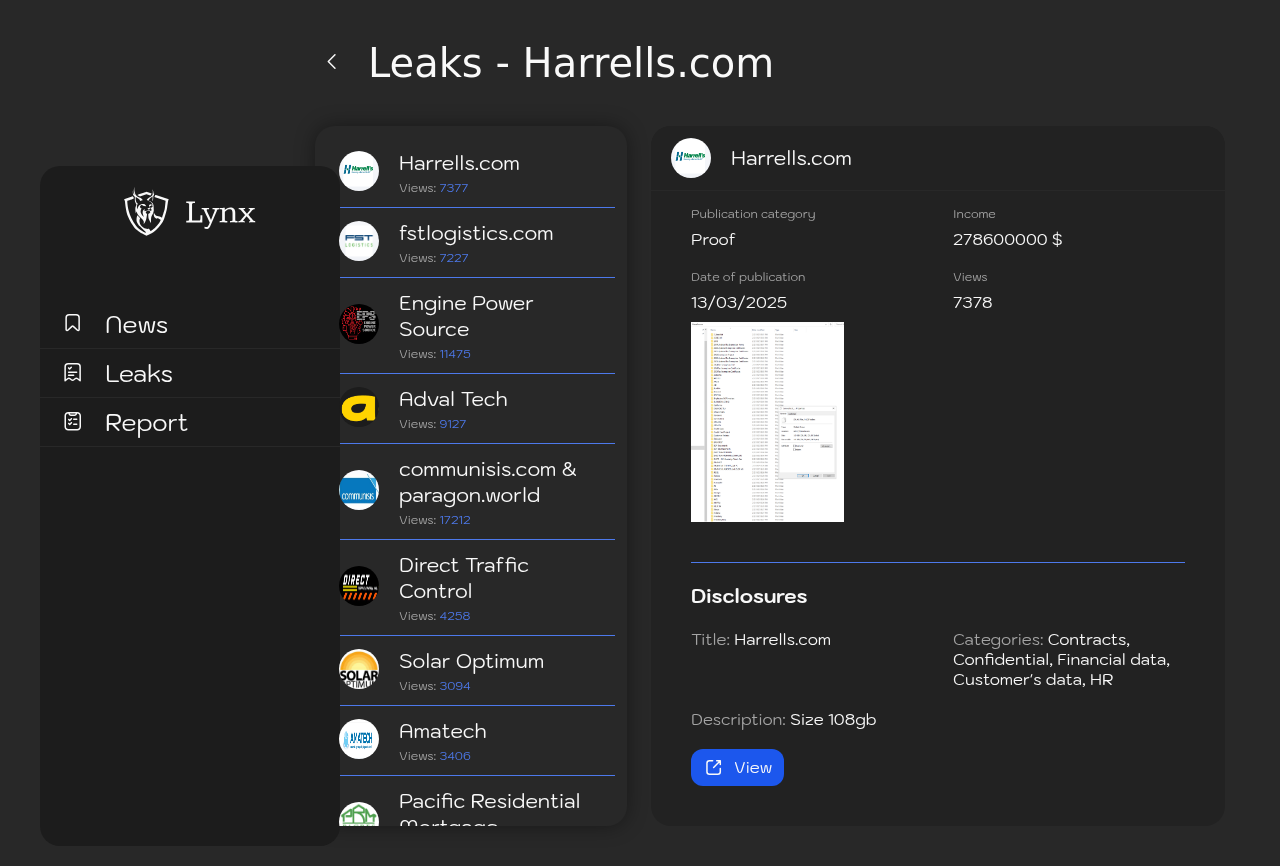Click the blue View button
The height and width of the screenshot is (866, 1280).
(x=737, y=768)
